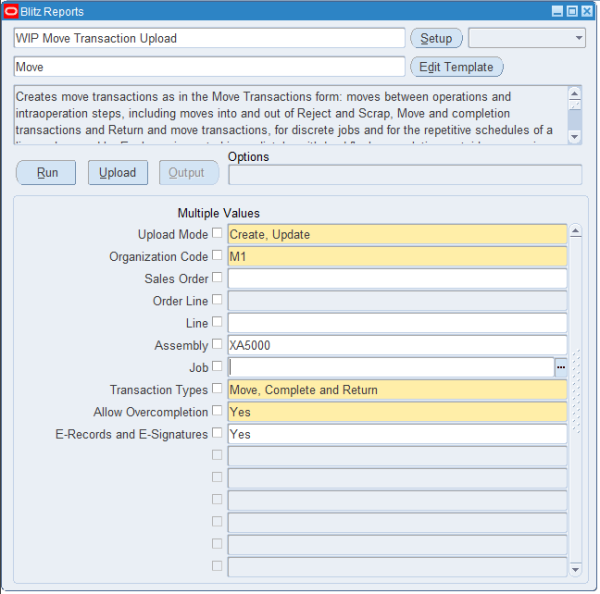This screenshot has width=600, height=594.
Task: Open the Setup button
Action: pyautogui.click(x=436, y=38)
